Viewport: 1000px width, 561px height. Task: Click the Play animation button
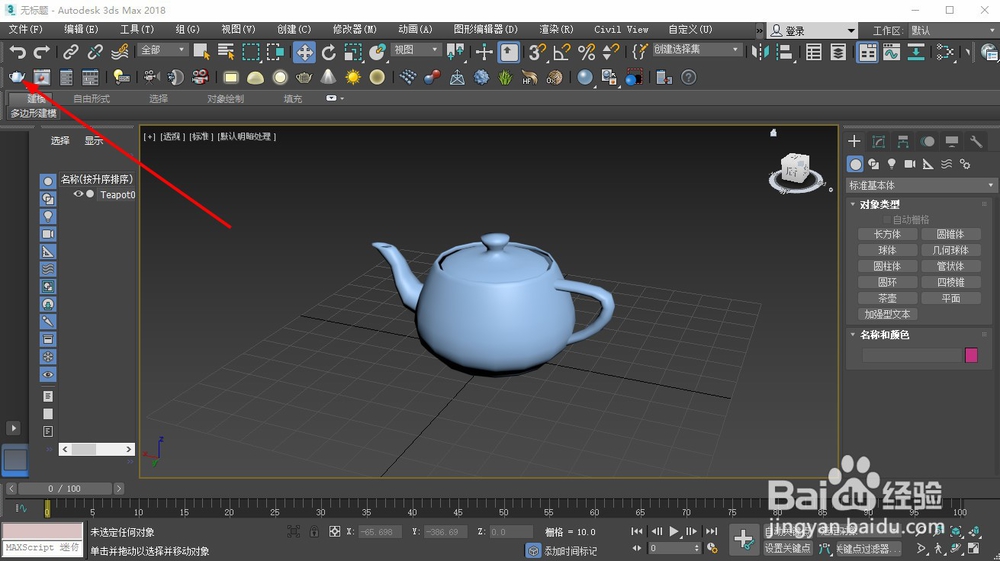click(674, 531)
